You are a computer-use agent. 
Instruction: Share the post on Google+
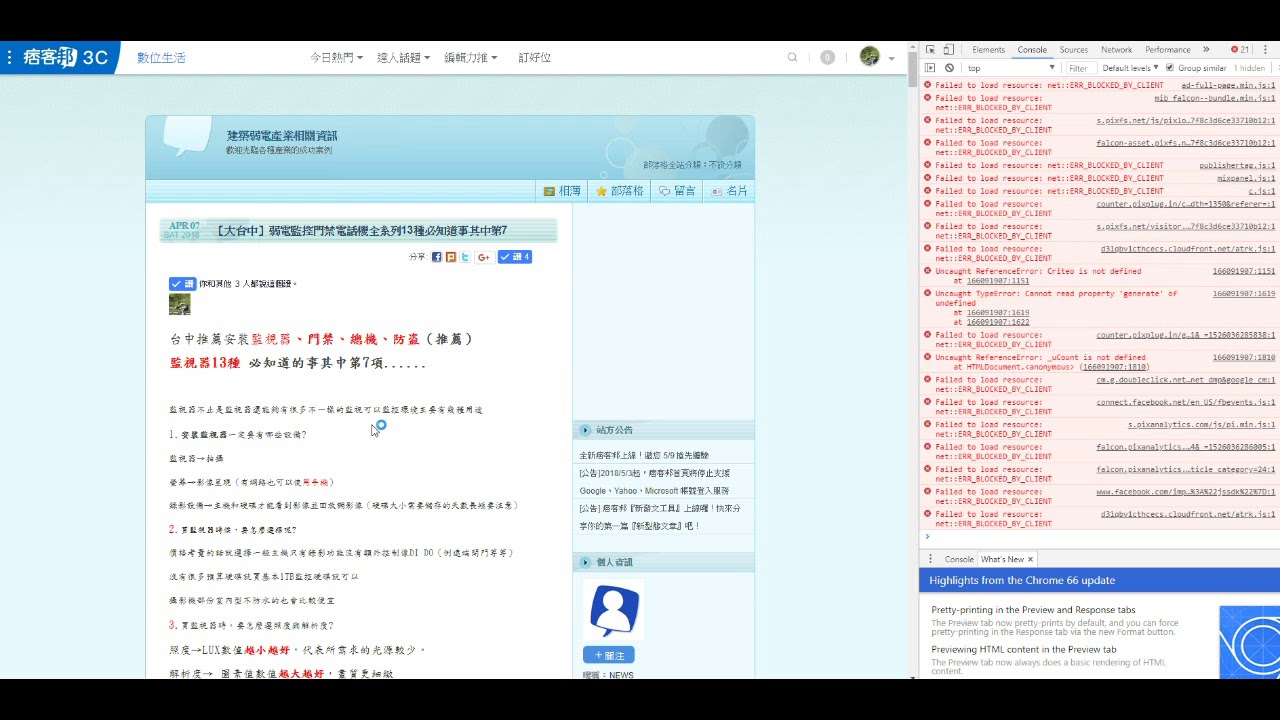click(x=484, y=257)
